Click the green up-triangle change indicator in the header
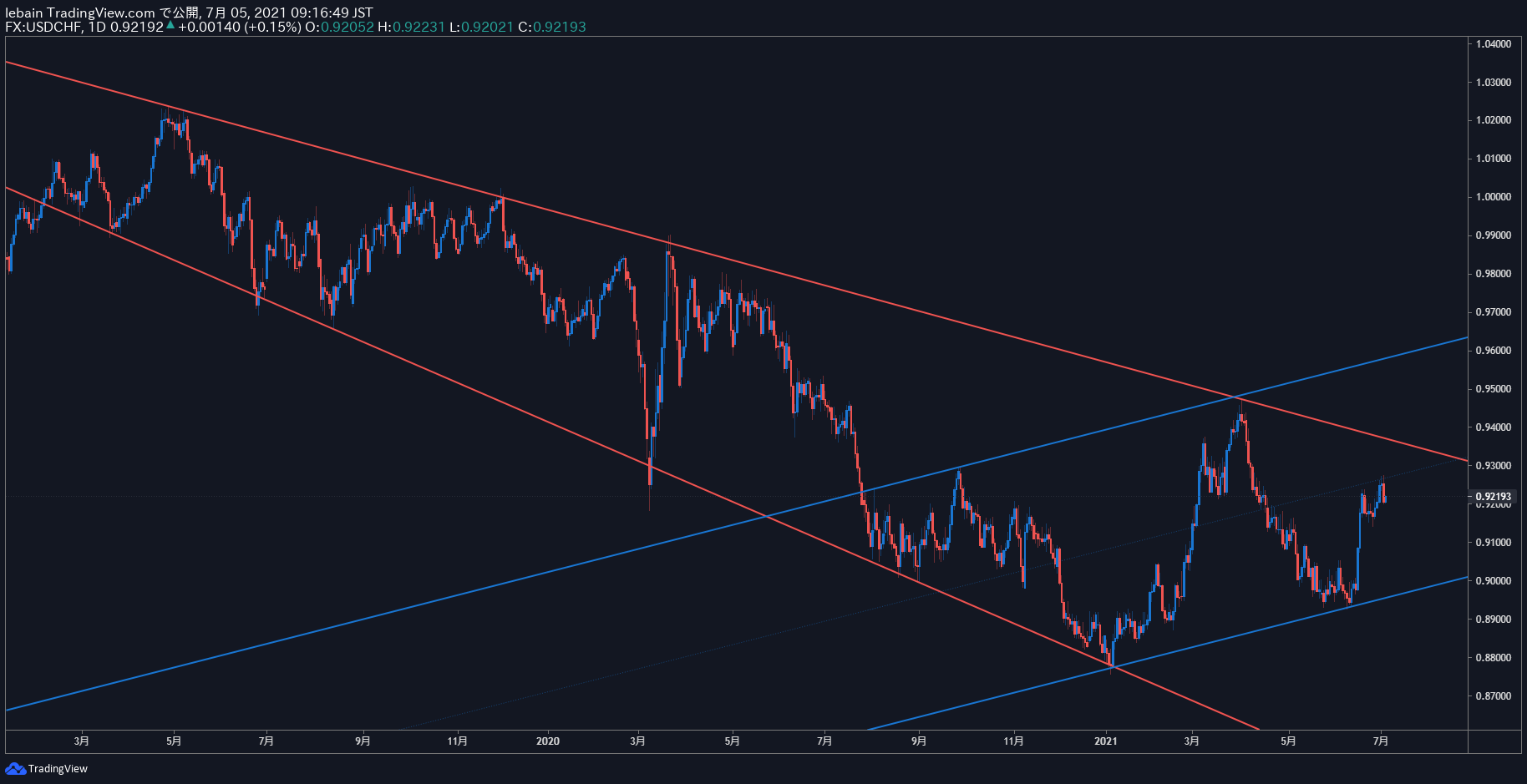Image resolution: width=1527 pixels, height=784 pixels. tap(170, 26)
